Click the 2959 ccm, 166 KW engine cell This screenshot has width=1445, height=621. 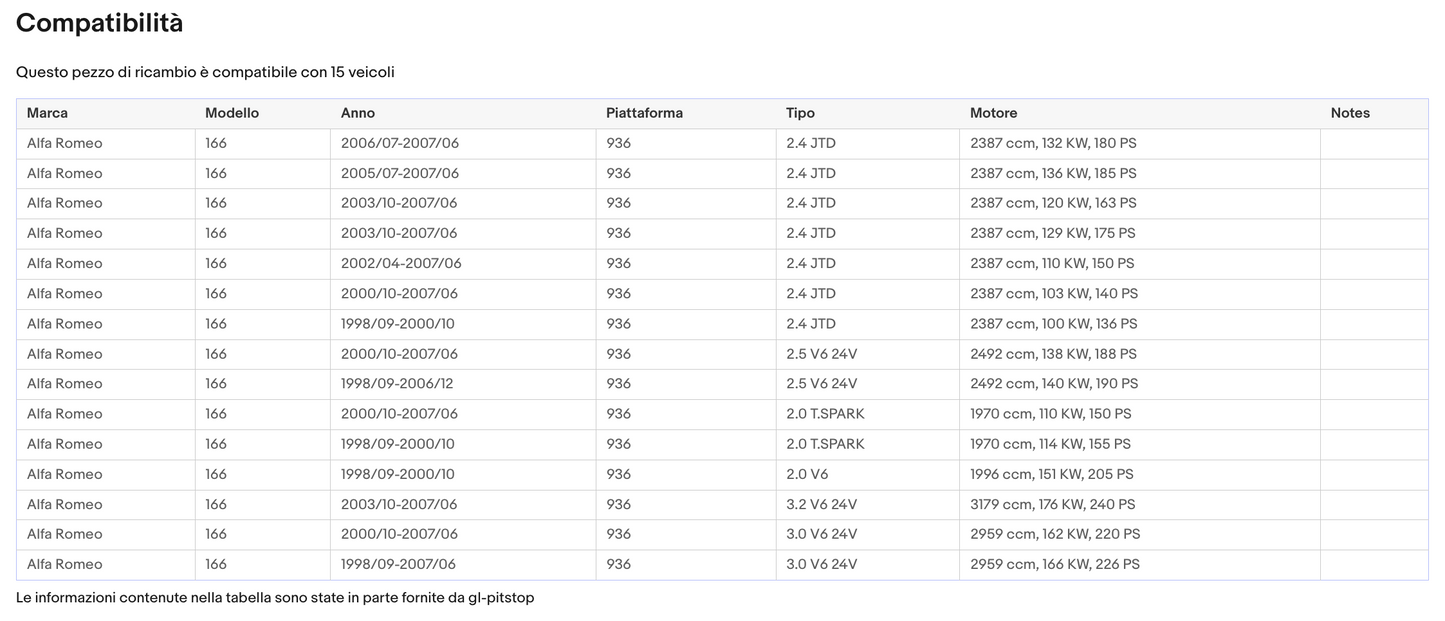pos(1054,564)
